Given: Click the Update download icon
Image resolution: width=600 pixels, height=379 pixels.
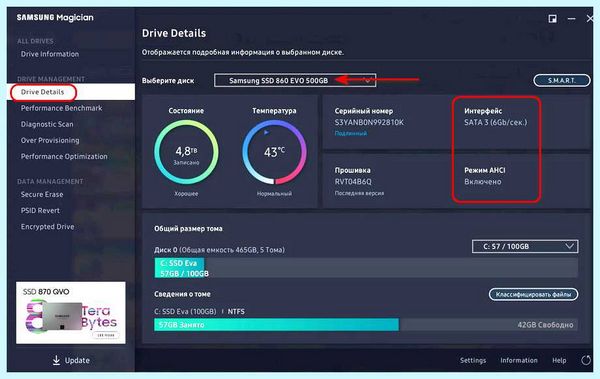Looking at the screenshot, I should coord(56,360).
